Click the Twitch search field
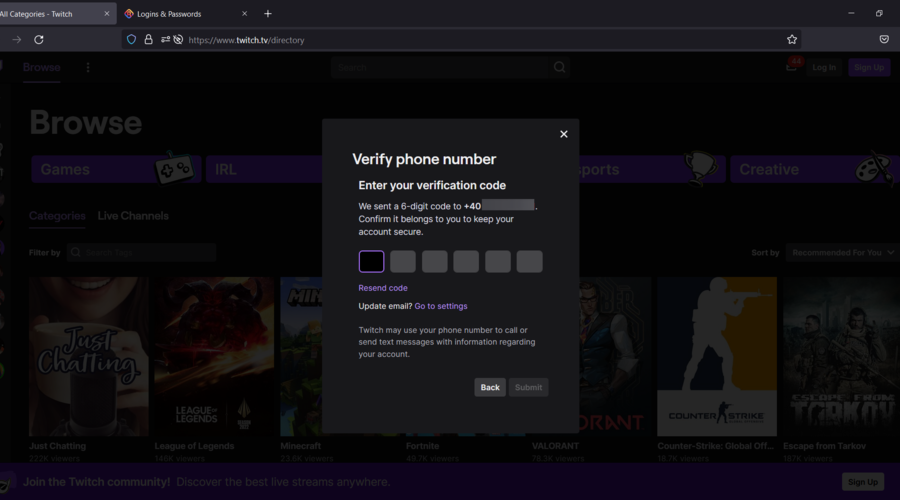 (x=439, y=67)
